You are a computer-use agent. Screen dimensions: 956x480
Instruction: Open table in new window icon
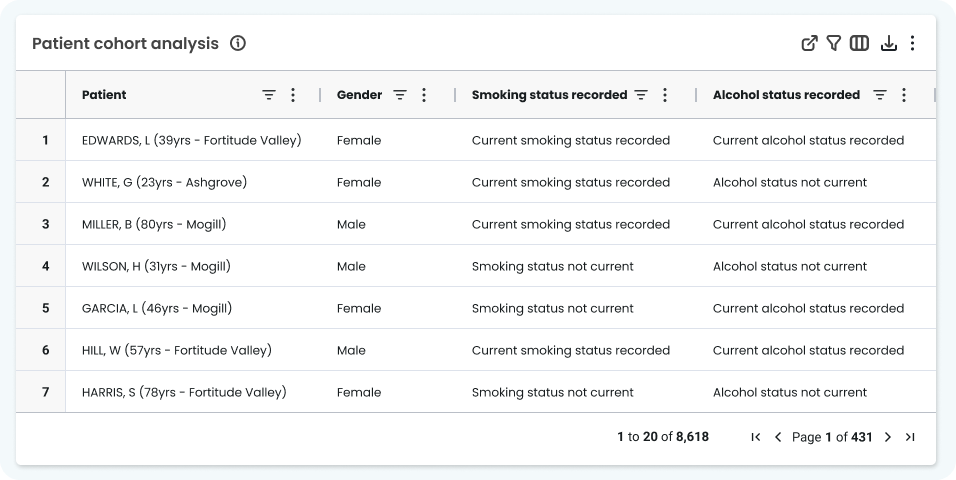[x=809, y=43]
